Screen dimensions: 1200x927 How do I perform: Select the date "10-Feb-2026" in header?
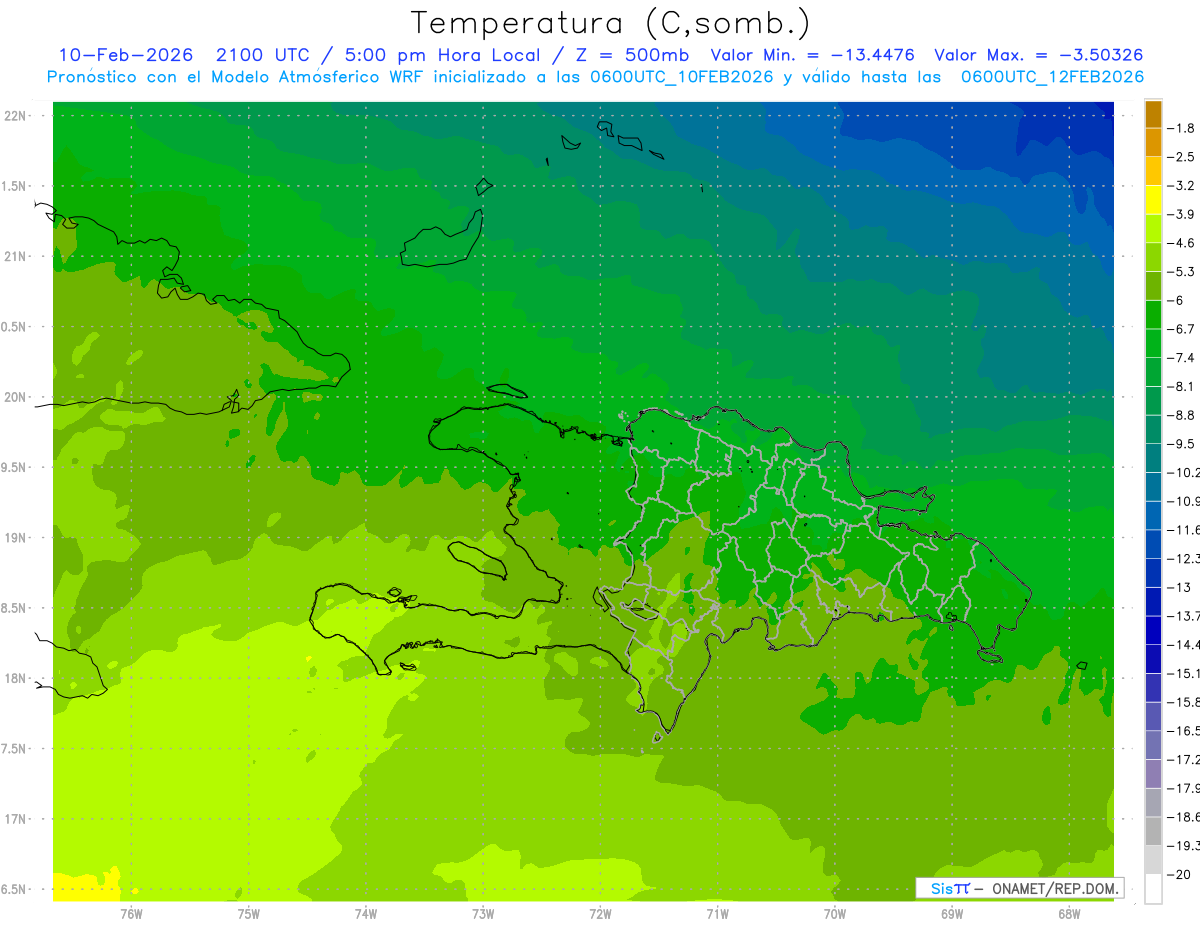coord(125,55)
